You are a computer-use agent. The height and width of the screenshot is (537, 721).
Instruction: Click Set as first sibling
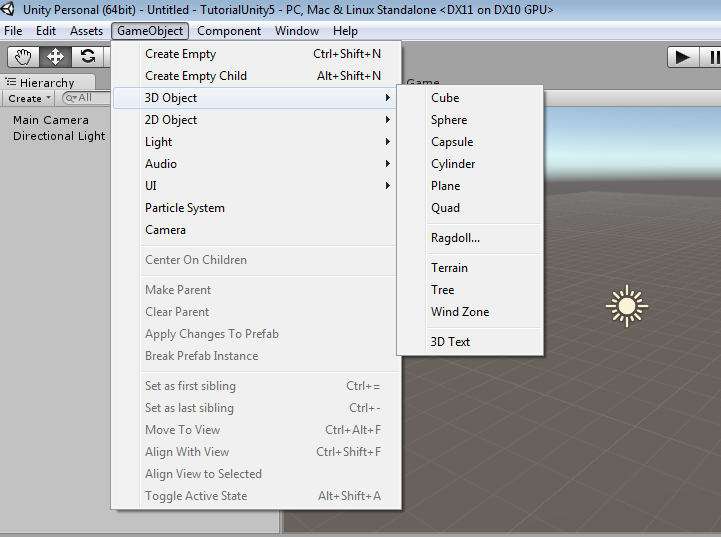[255, 386]
